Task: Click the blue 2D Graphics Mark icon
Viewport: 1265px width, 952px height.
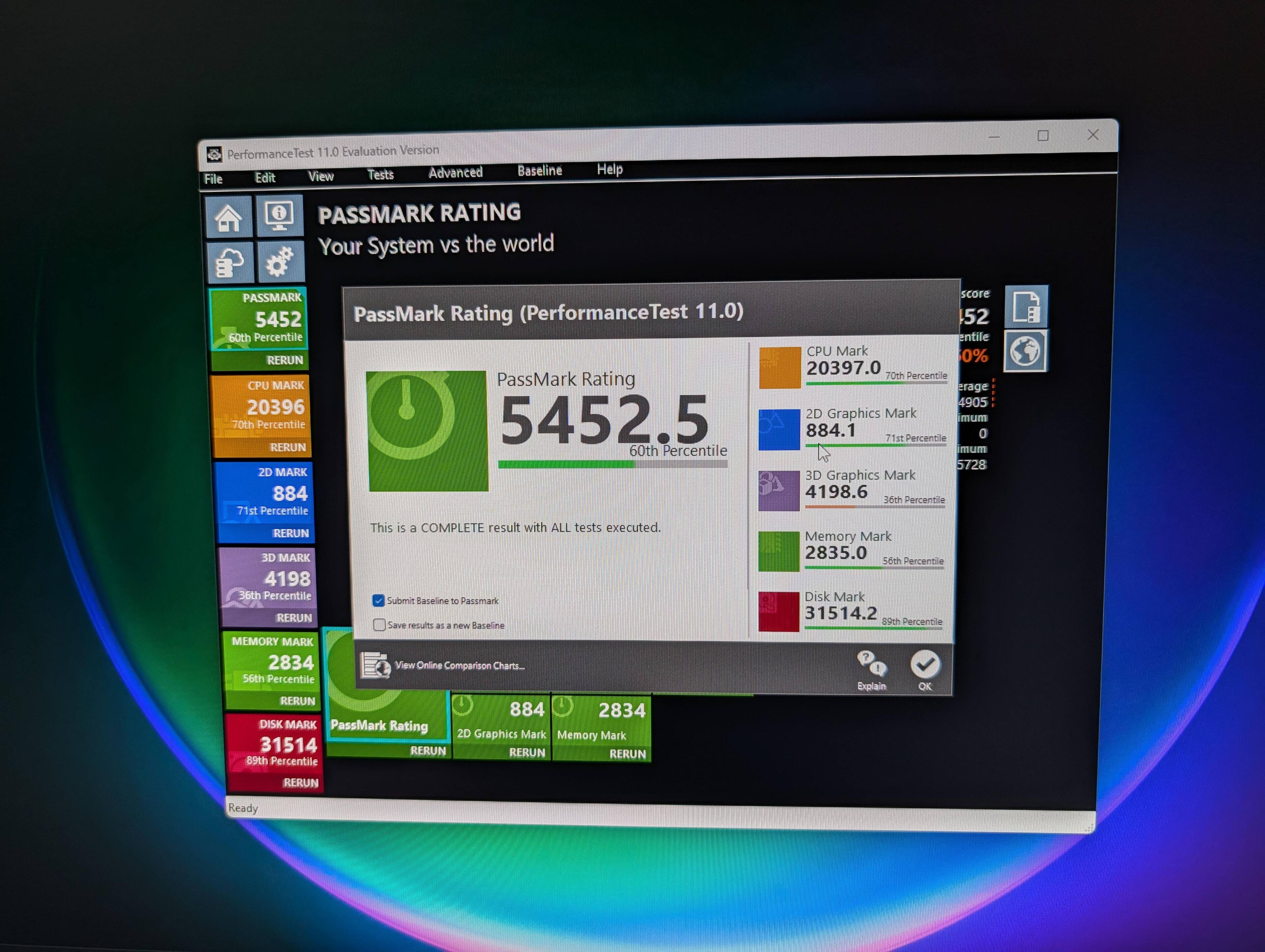Action: (779, 429)
